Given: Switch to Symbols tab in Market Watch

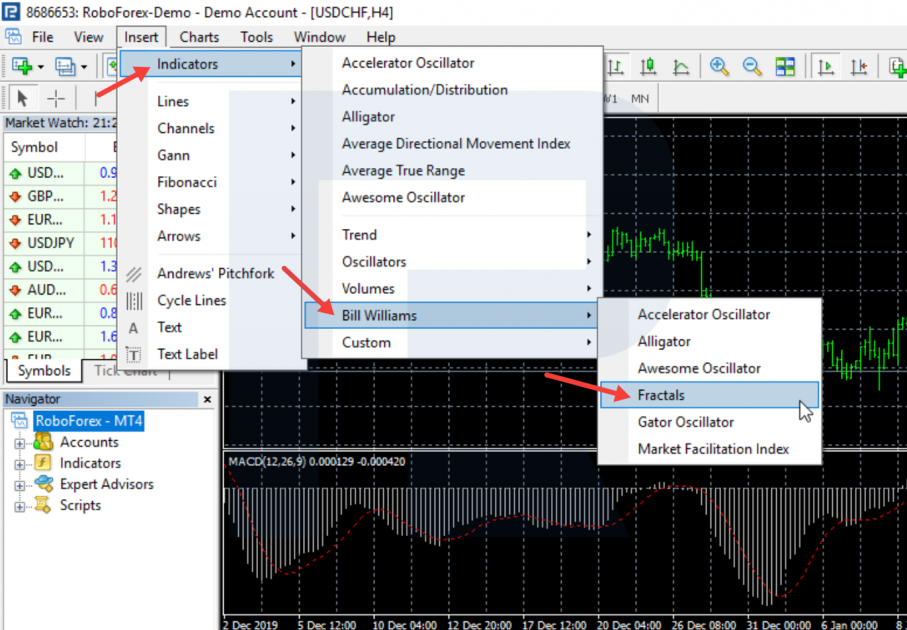Looking at the screenshot, I should tap(44, 371).
